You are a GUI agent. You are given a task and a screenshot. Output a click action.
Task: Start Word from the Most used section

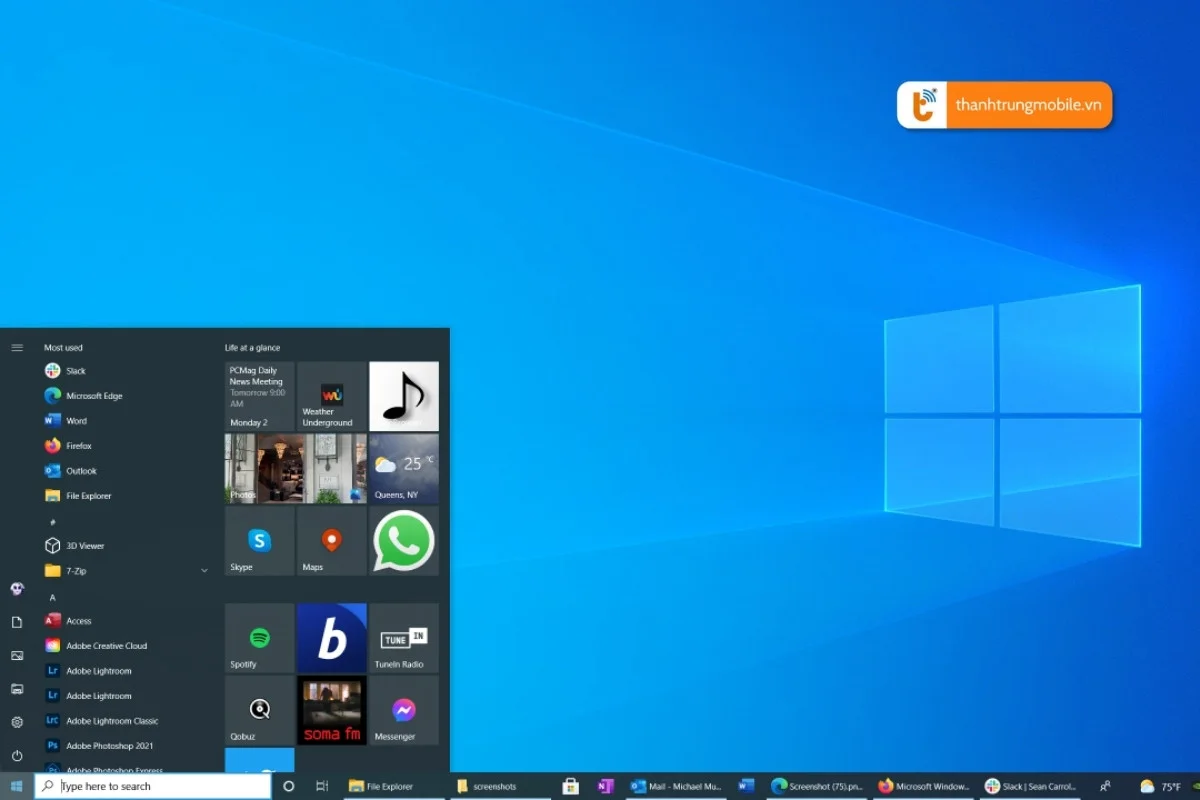76,420
